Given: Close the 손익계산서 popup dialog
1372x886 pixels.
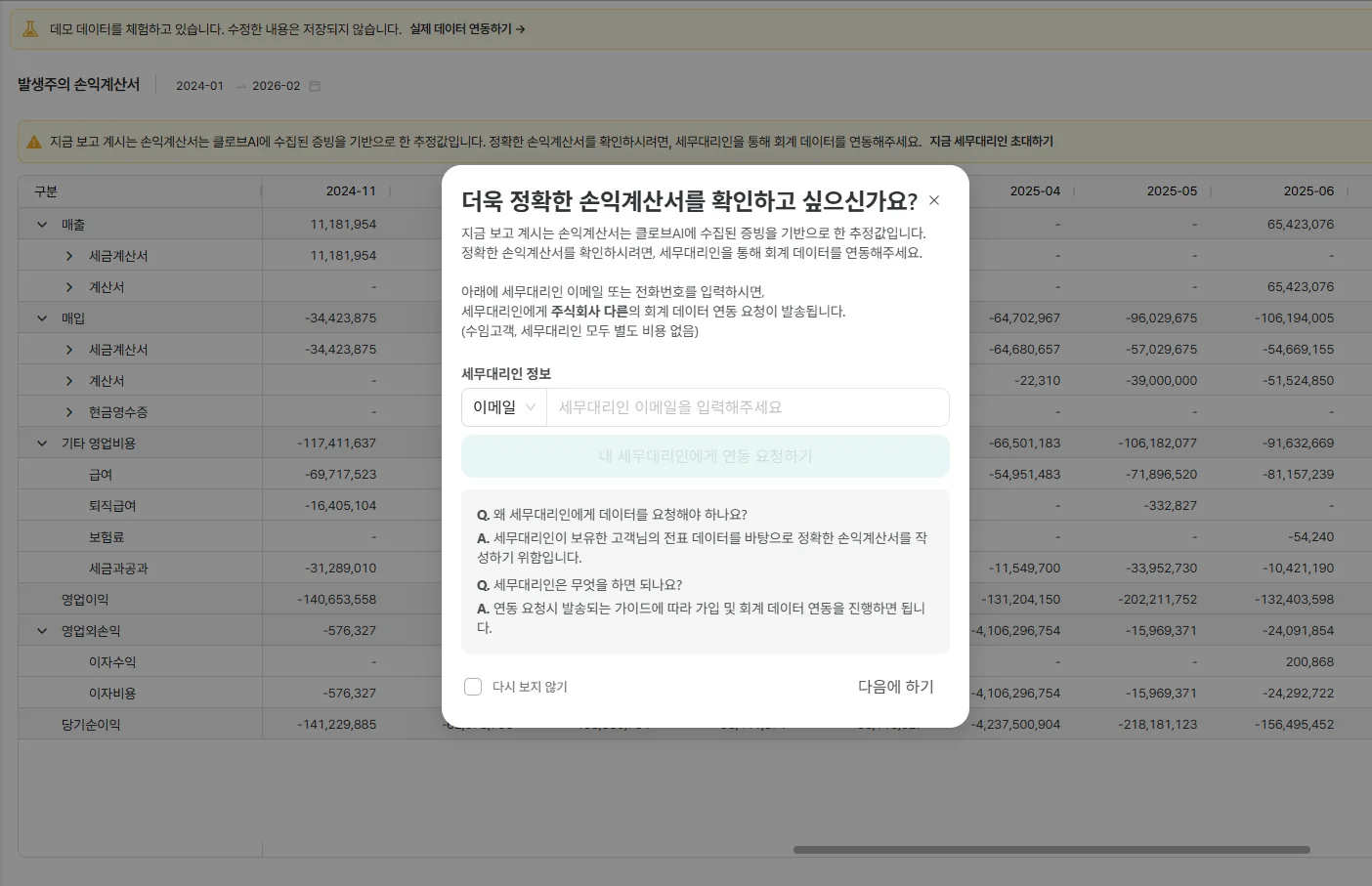Looking at the screenshot, I should 934,200.
